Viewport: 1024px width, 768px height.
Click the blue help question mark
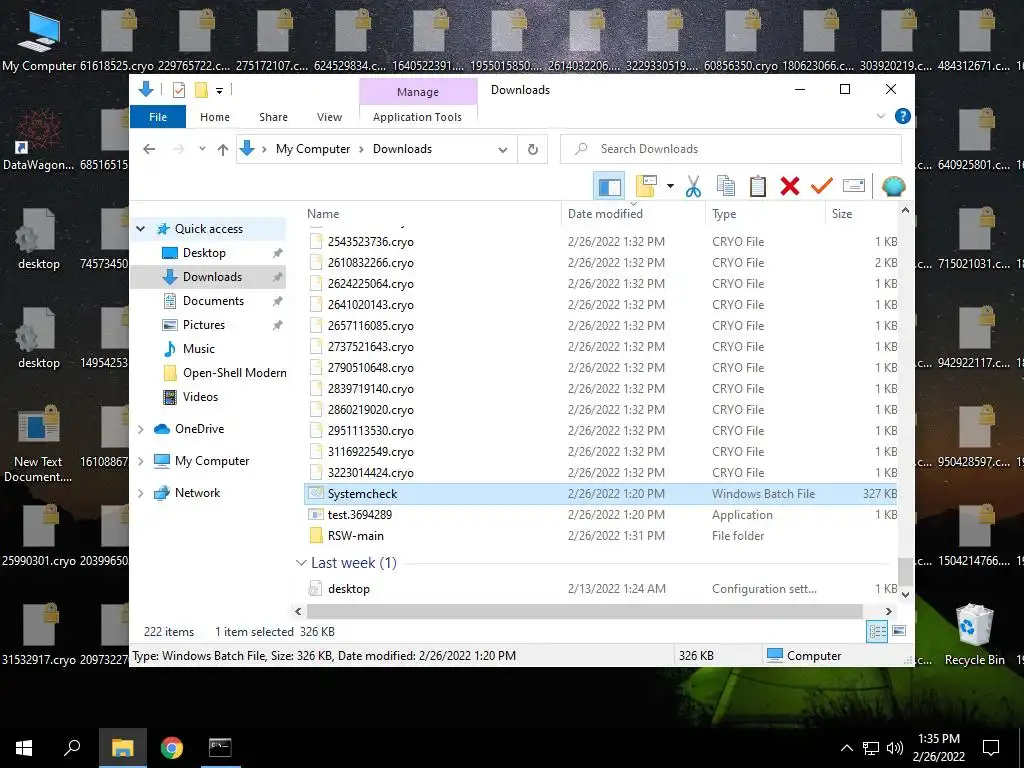tap(903, 116)
